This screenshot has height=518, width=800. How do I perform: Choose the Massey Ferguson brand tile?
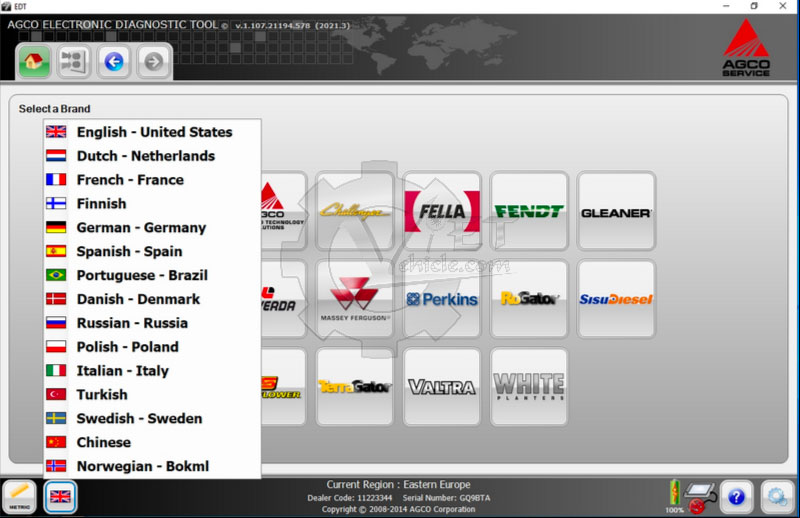pyautogui.click(x=354, y=299)
